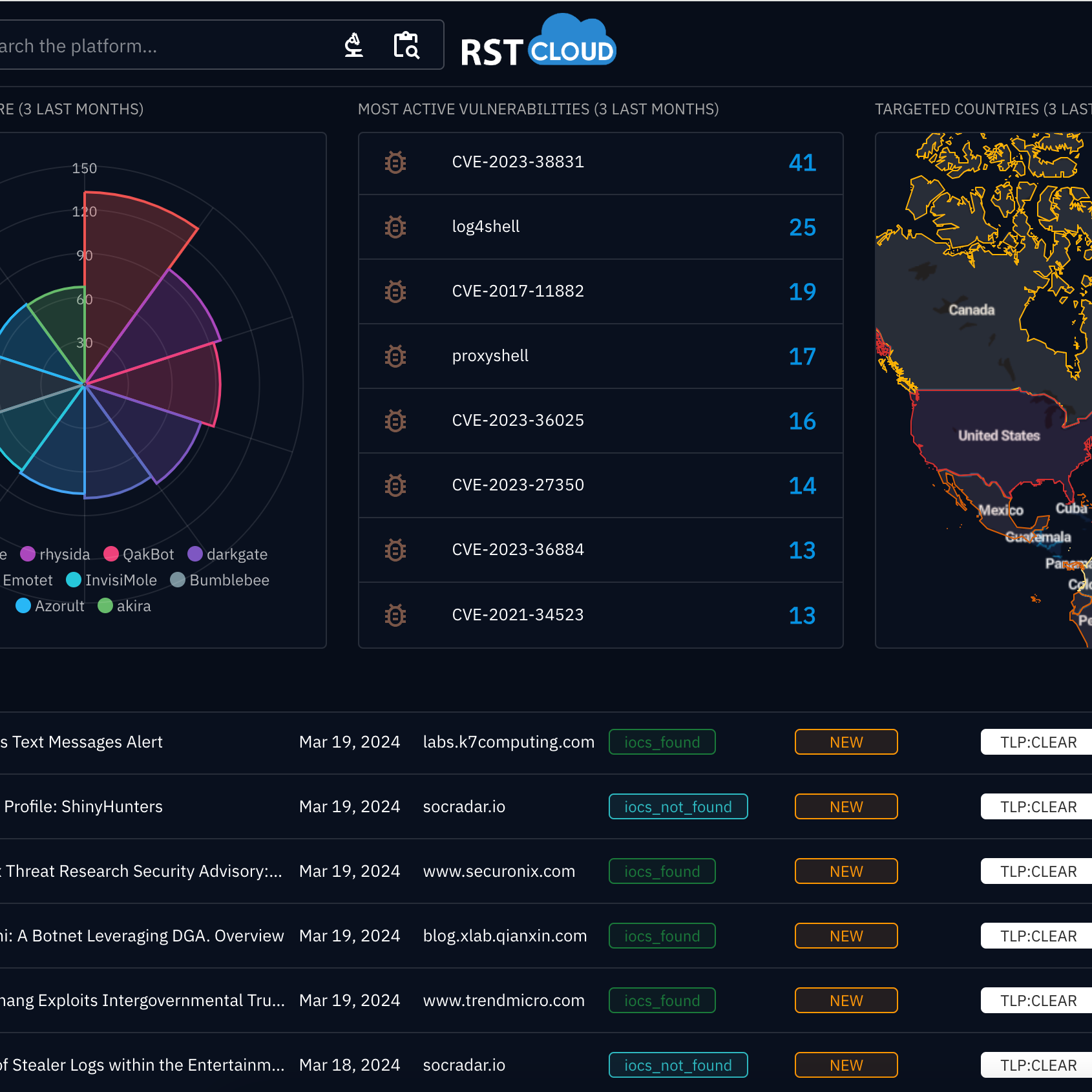The height and width of the screenshot is (1092, 1092).
Task: Click bug icon next to CVE-2023-36025
Action: (395, 421)
